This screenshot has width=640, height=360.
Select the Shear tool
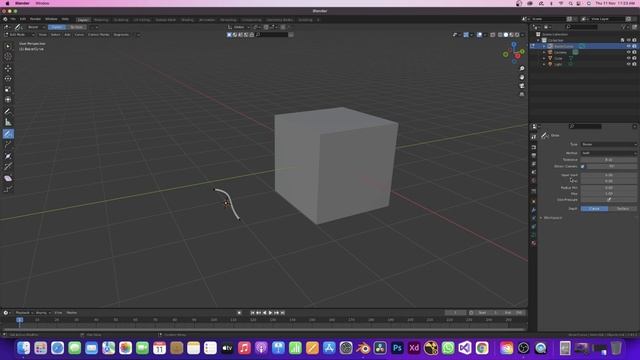(x=8, y=178)
